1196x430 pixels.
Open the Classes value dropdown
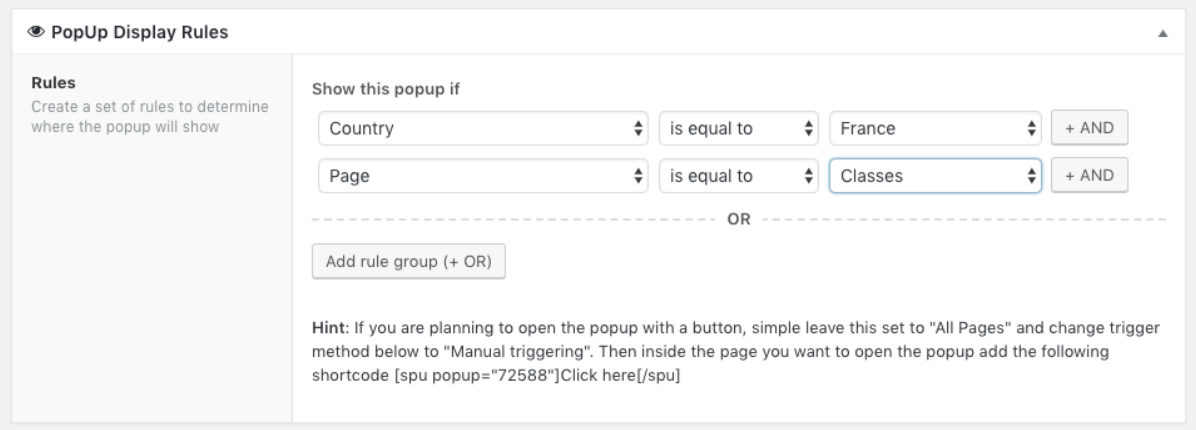pyautogui.click(x=936, y=176)
